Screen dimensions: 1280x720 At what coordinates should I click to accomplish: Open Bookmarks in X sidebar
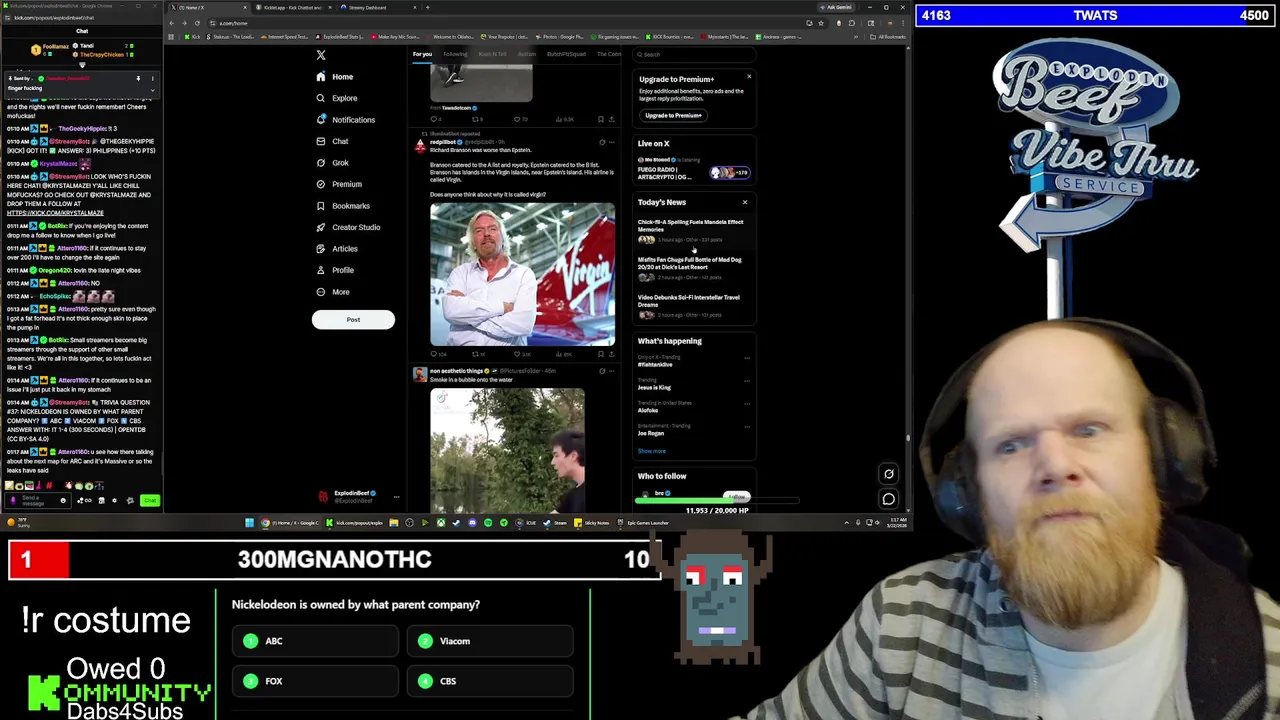click(x=342, y=206)
